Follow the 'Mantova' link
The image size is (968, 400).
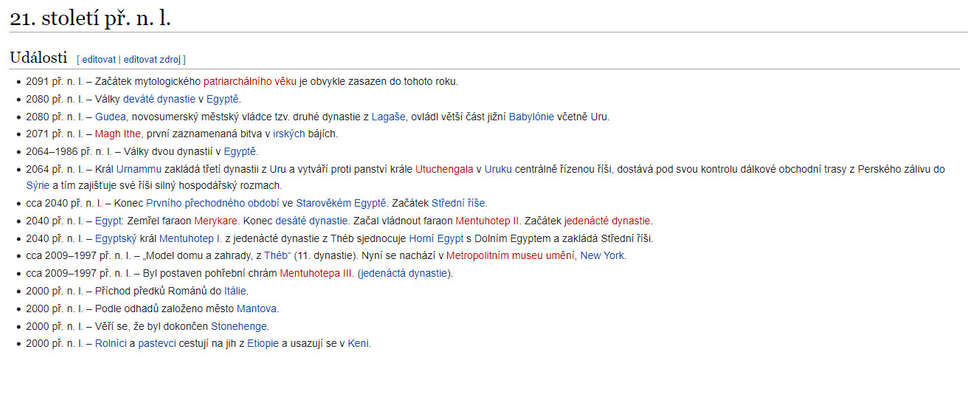[257, 308]
